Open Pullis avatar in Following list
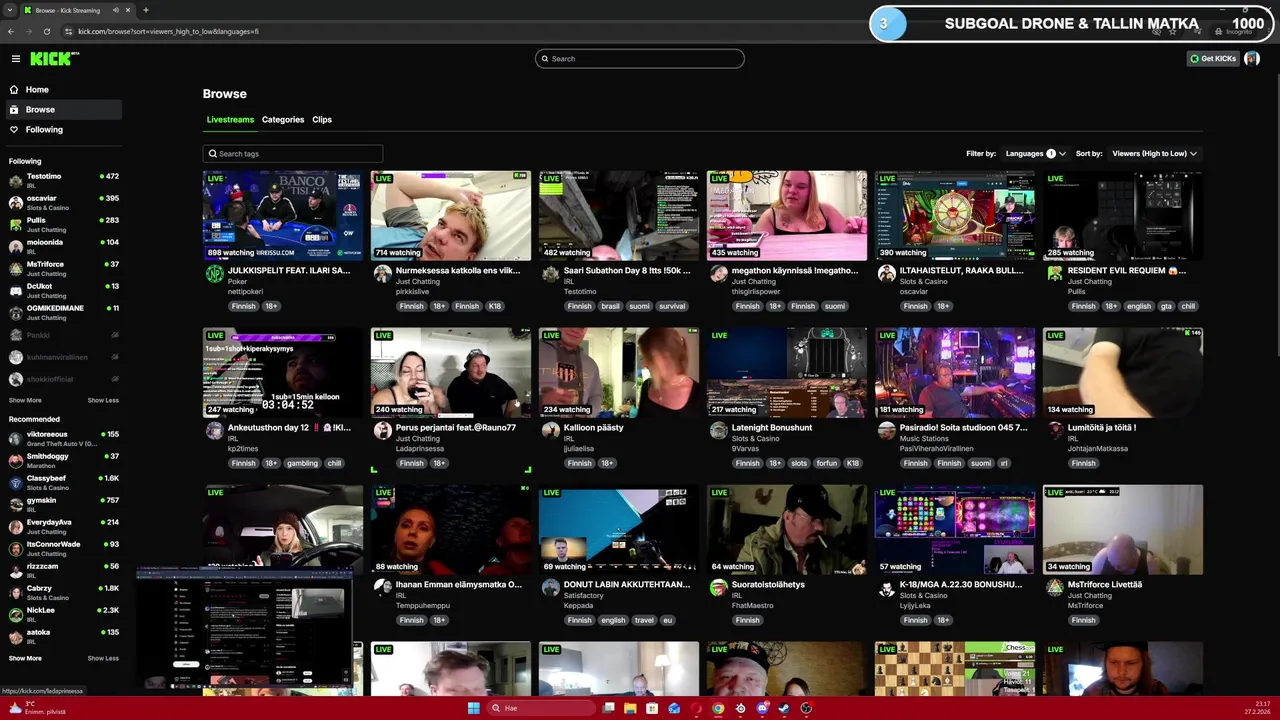Viewport: 1280px width, 720px height. pyautogui.click(x=15, y=225)
